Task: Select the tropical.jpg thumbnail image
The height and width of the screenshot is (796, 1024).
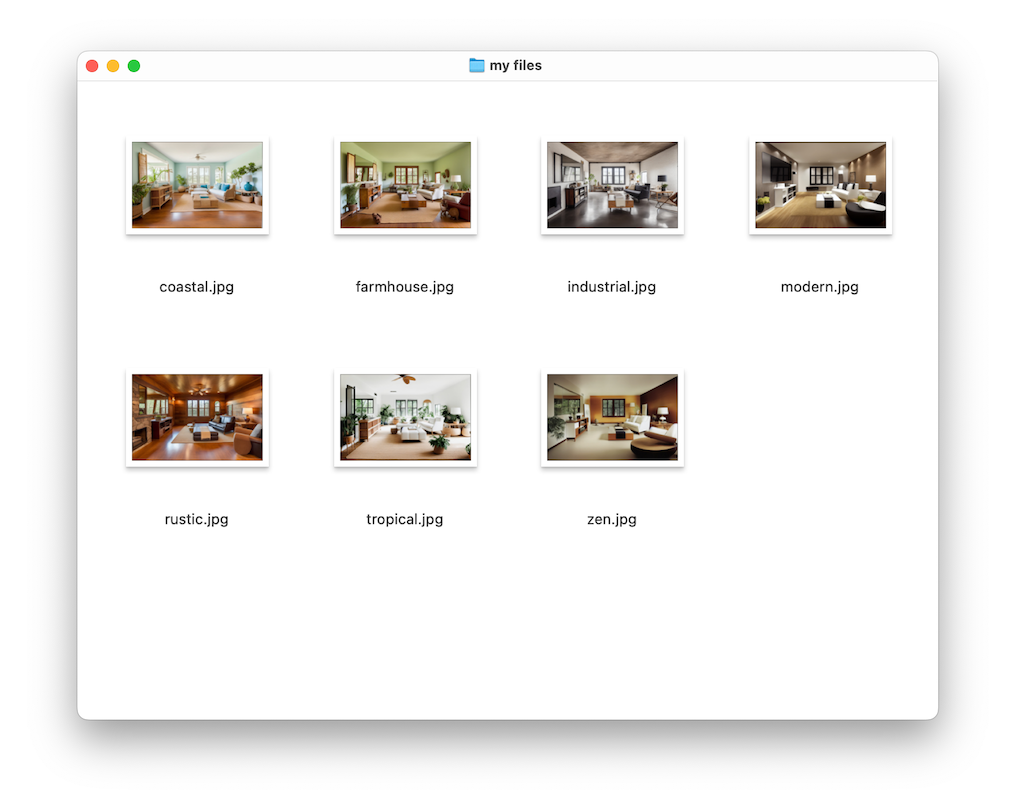Action: coord(405,417)
